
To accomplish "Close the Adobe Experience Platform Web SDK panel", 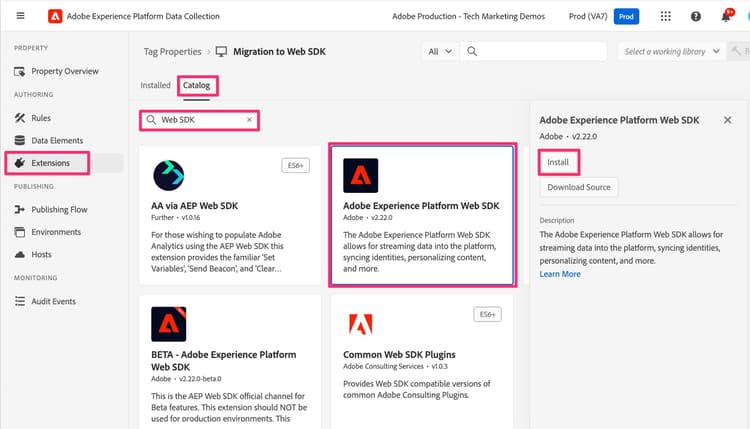I will click(x=726, y=120).
